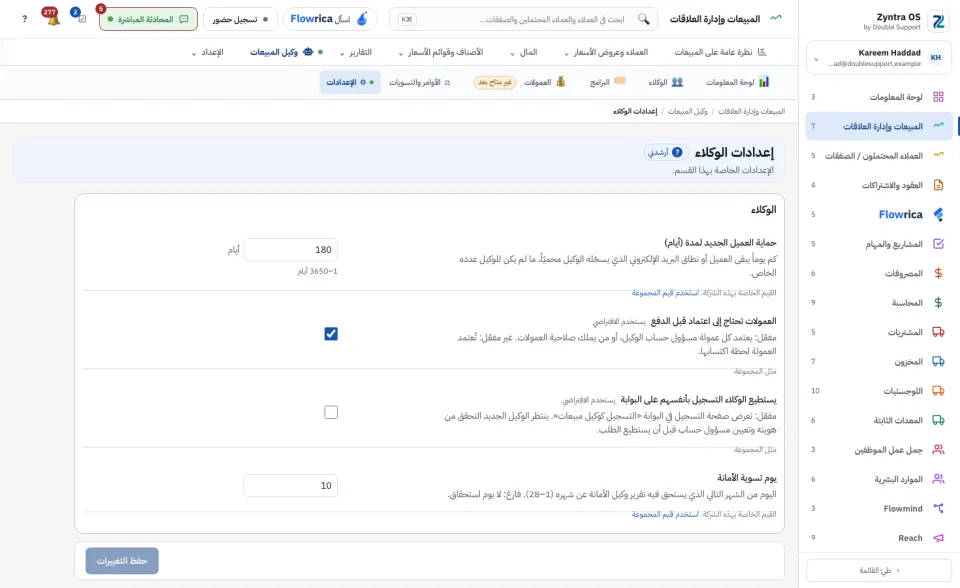Click استخدم قيم المجموعة under حماية العميل الجديد

[665, 293]
